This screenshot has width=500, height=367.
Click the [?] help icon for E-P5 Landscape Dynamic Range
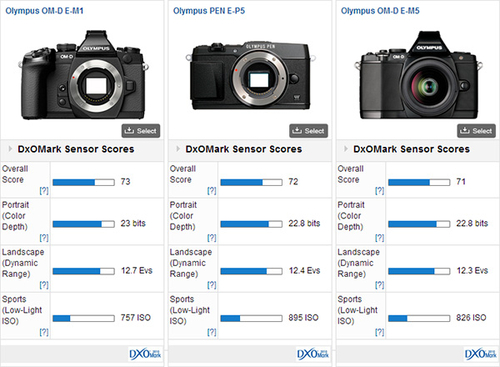point(212,285)
